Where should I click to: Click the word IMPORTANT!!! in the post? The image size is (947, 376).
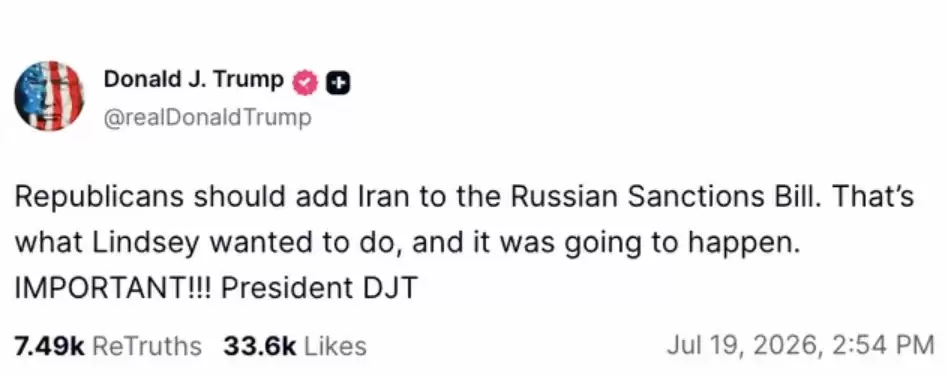point(114,288)
